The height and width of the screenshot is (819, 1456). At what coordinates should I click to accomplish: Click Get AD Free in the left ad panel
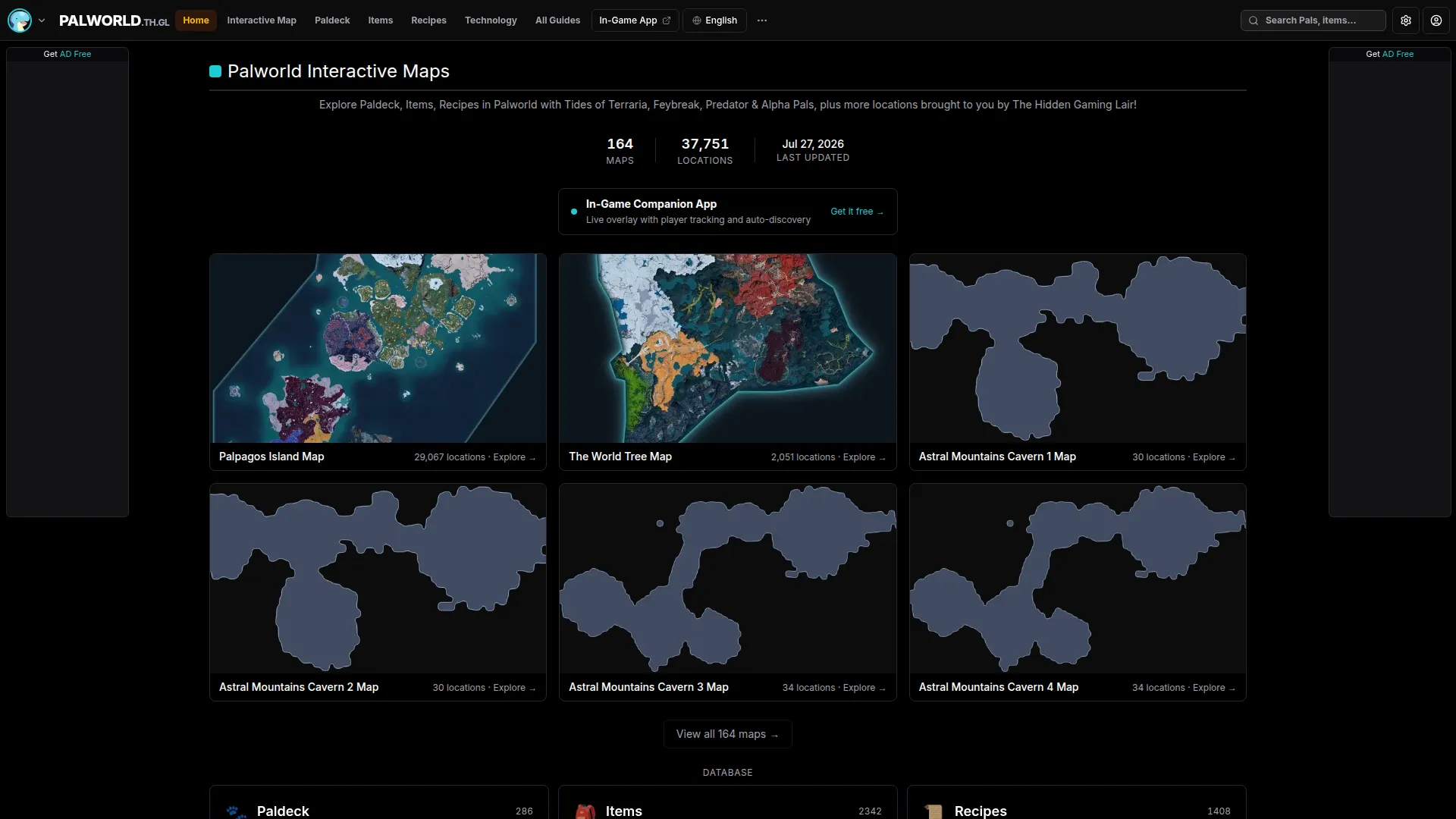tap(67, 54)
